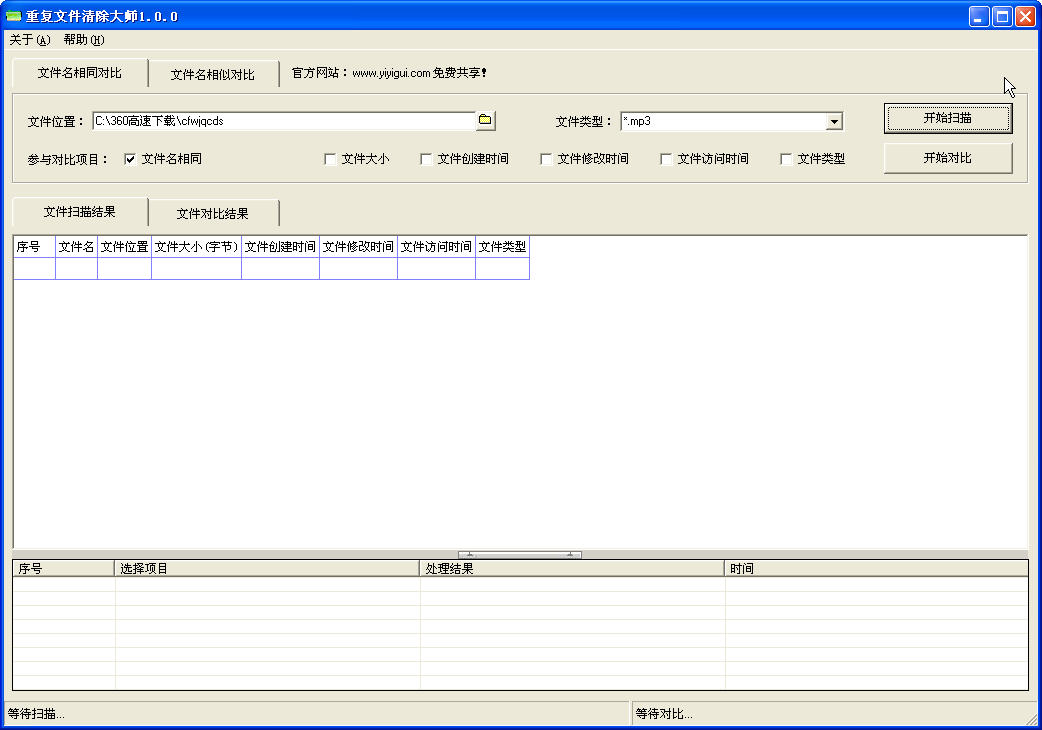The height and width of the screenshot is (730, 1042).
Task: Select the 文件名相同对比 tab
Action: click(79, 73)
